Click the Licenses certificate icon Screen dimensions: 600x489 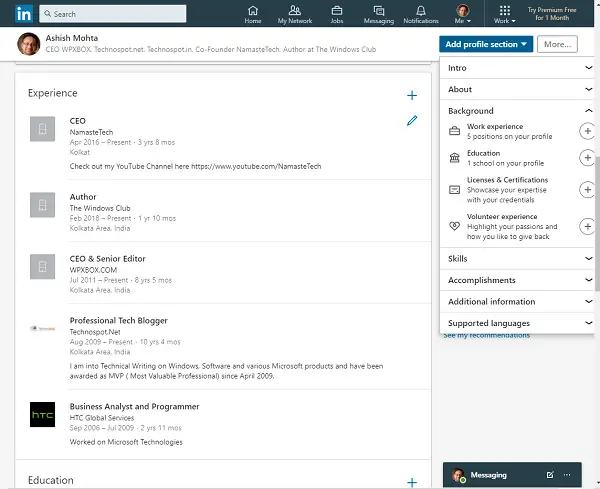(454, 189)
